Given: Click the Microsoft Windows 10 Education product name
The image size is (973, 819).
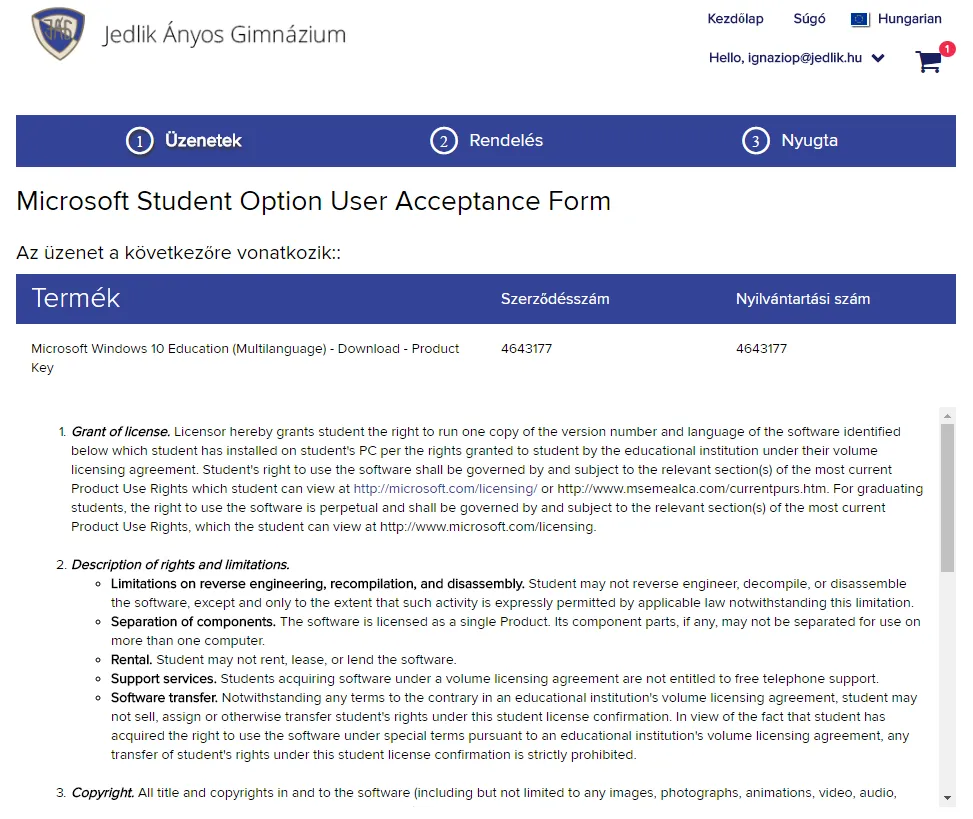Looking at the screenshot, I should (x=245, y=358).
